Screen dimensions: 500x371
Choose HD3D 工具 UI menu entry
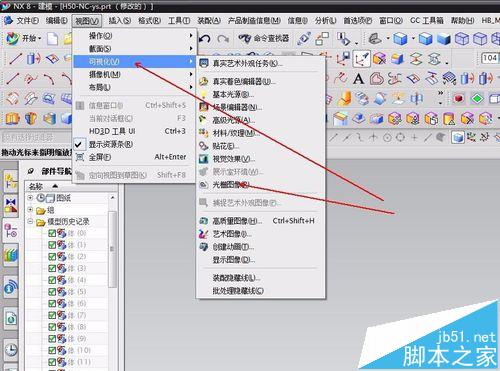133,131
